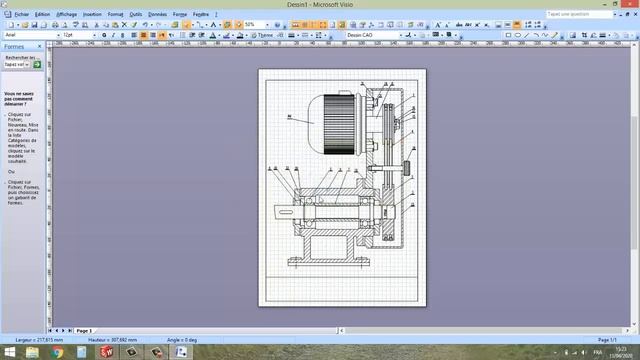Click the fill color bucket icon
This screenshot has width=640, height=360.
240,36
